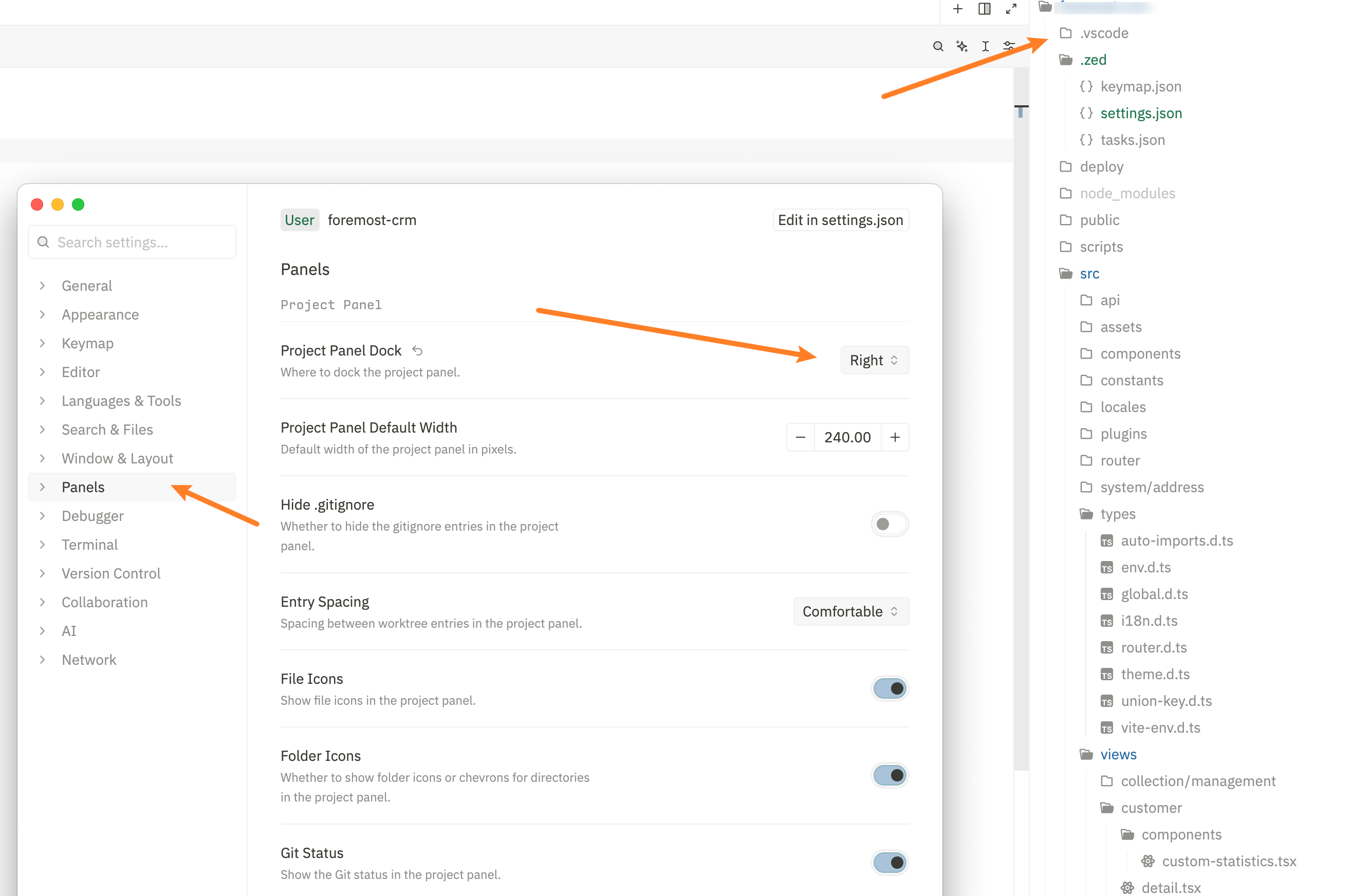The height and width of the screenshot is (896, 1371).
Task: Click the text cursor selections icon
Action: coord(985,46)
